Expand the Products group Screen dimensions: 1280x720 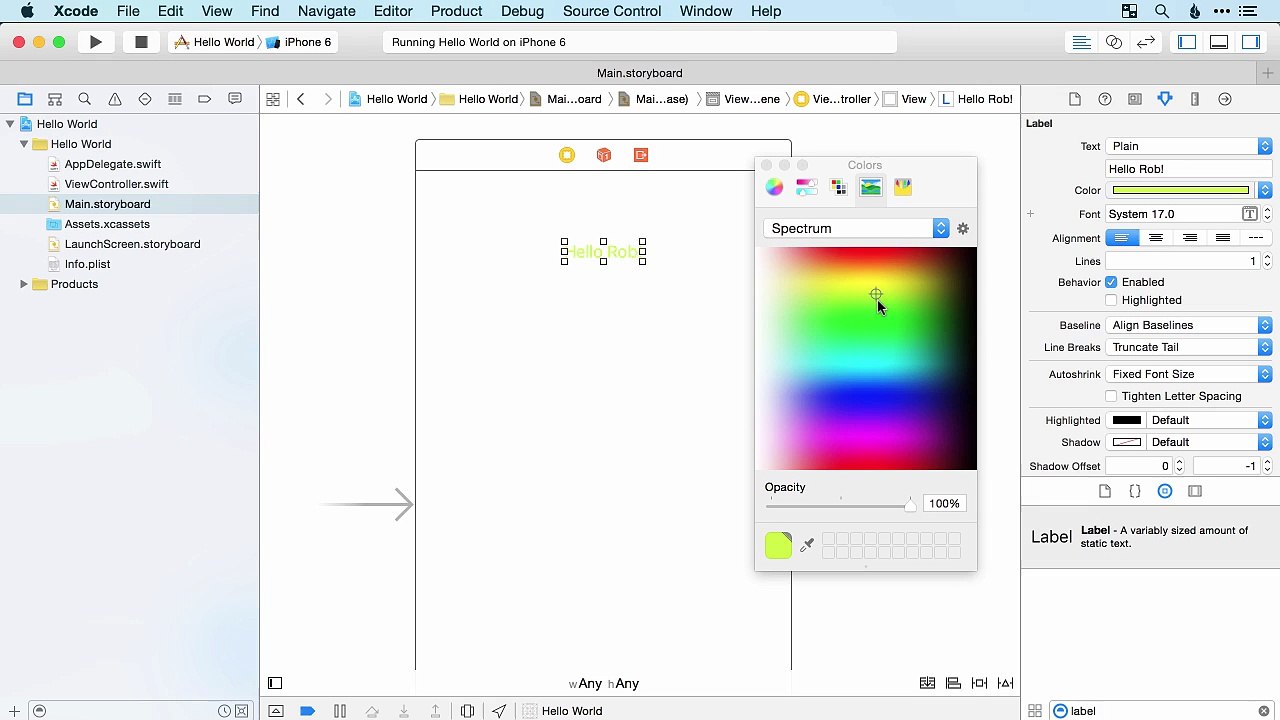(24, 284)
